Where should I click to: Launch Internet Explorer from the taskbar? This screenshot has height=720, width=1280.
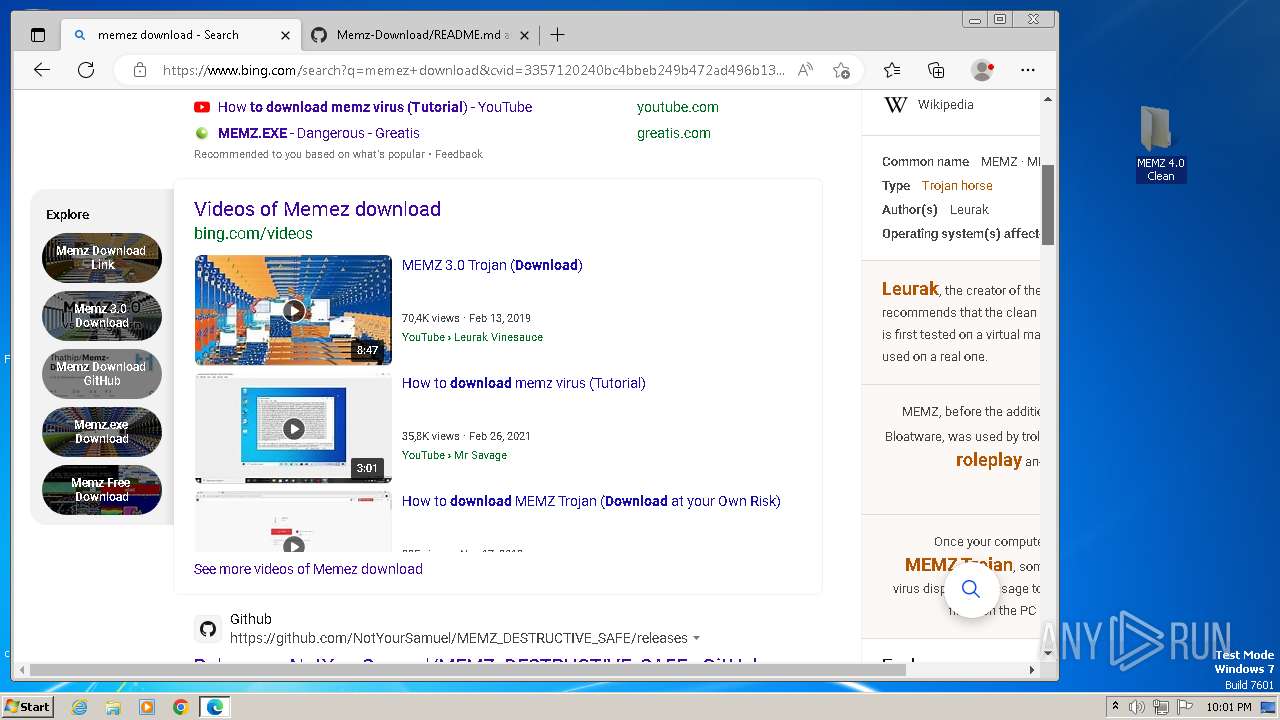[80, 707]
